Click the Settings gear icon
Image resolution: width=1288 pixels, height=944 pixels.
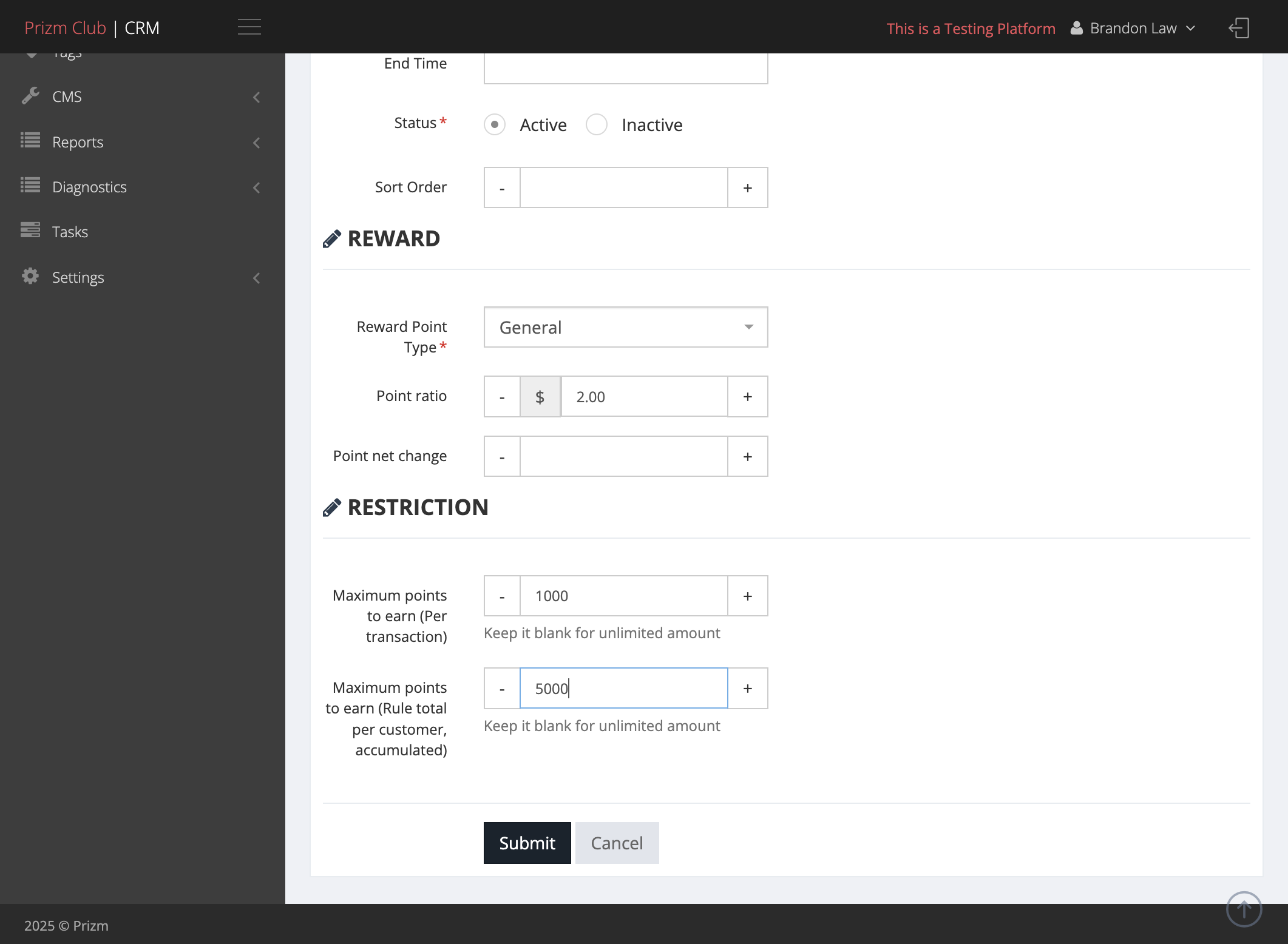30,276
